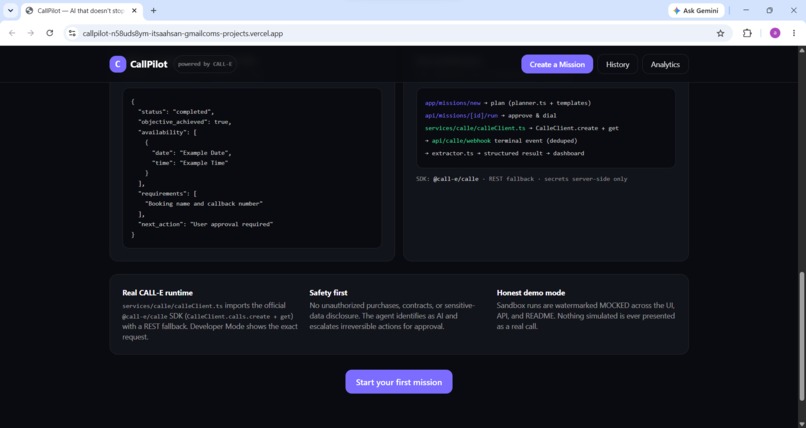
Task: Restore down the browser window
Action: click(770, 10)
